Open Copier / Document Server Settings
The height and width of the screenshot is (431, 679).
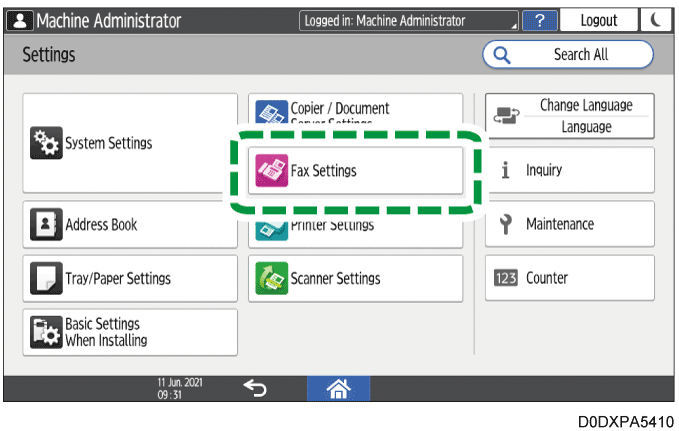pyautogui.click(x=355, y=109)
